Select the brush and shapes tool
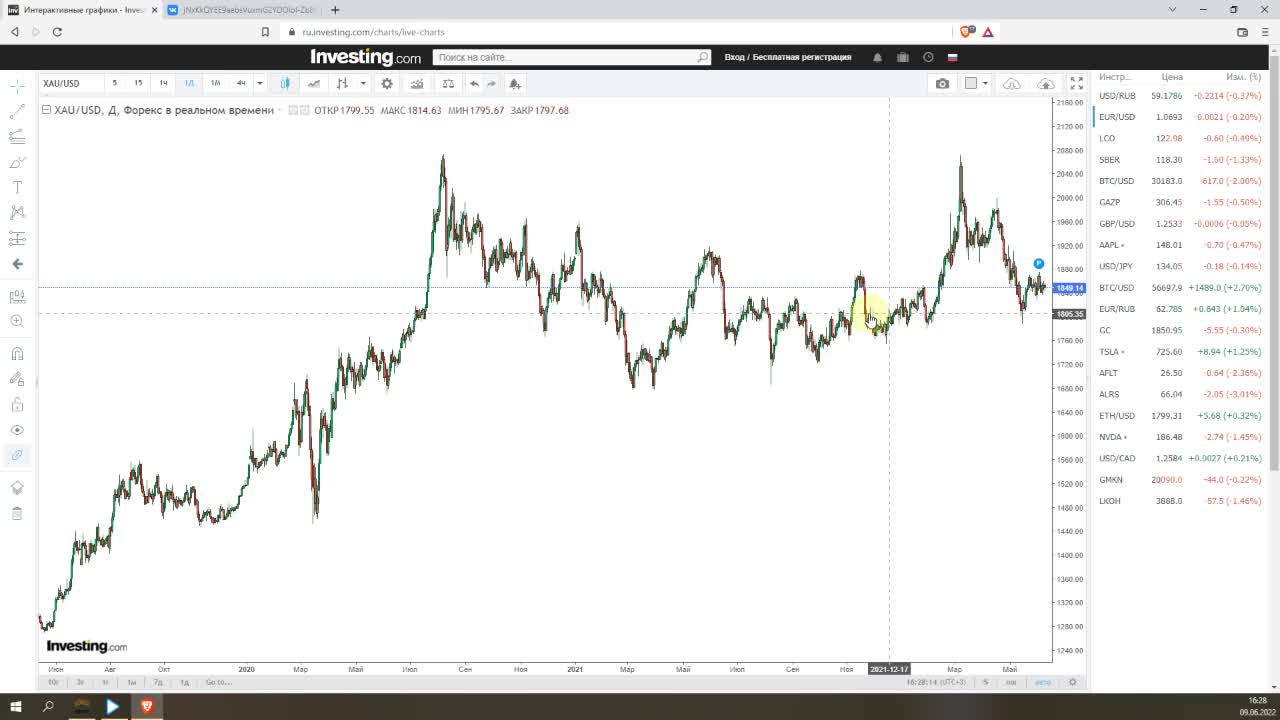This screenshot has width=1280, height=720. [17, 162]
